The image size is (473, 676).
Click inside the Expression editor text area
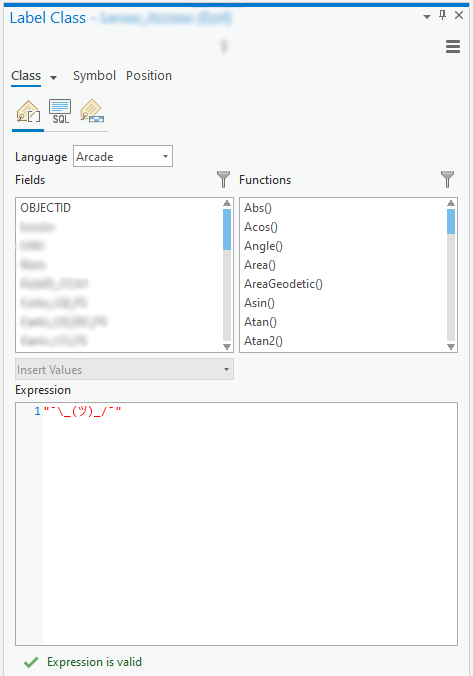point(250,524)
